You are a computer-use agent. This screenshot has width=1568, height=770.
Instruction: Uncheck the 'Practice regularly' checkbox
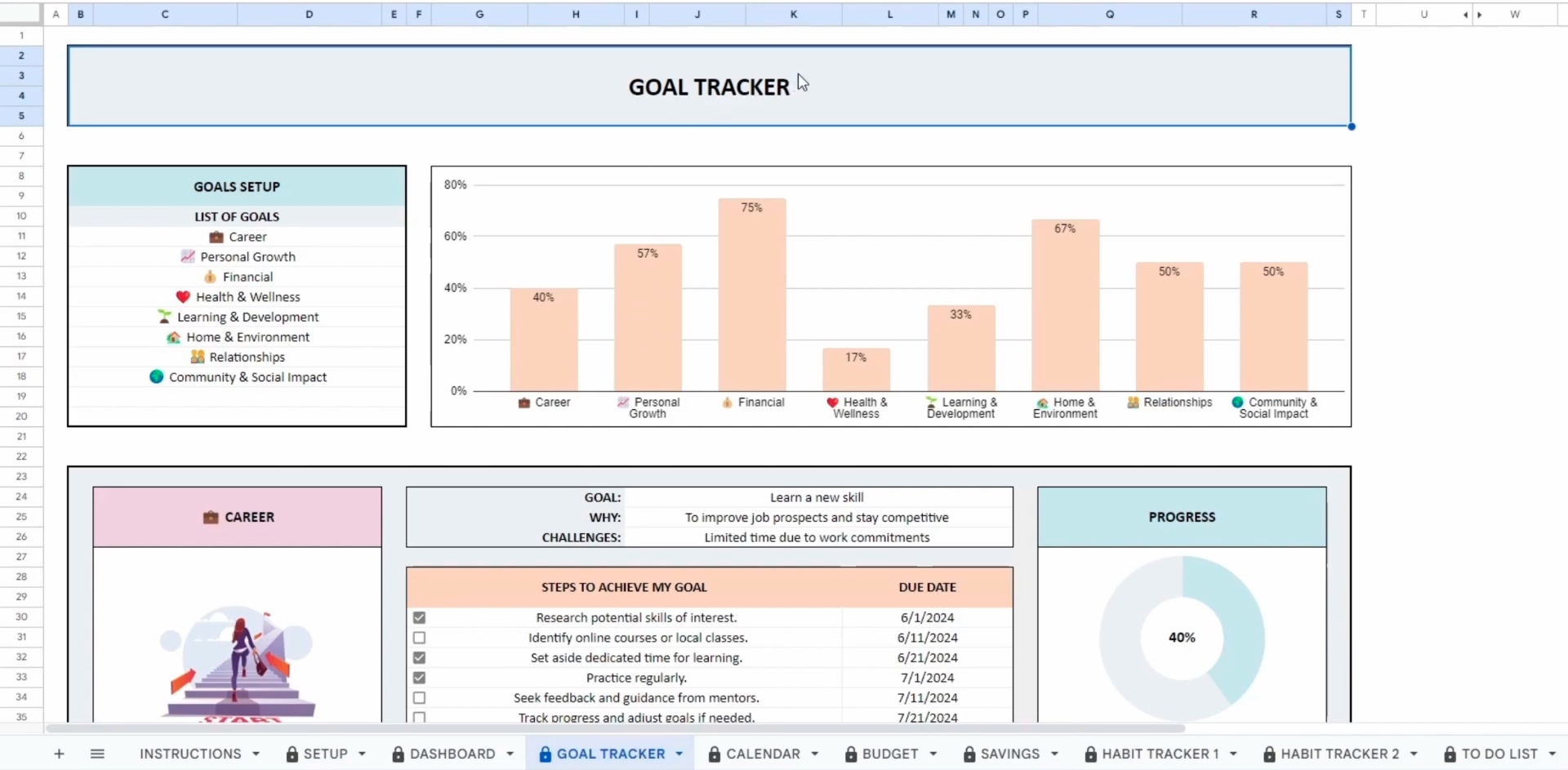coord(419,678)
